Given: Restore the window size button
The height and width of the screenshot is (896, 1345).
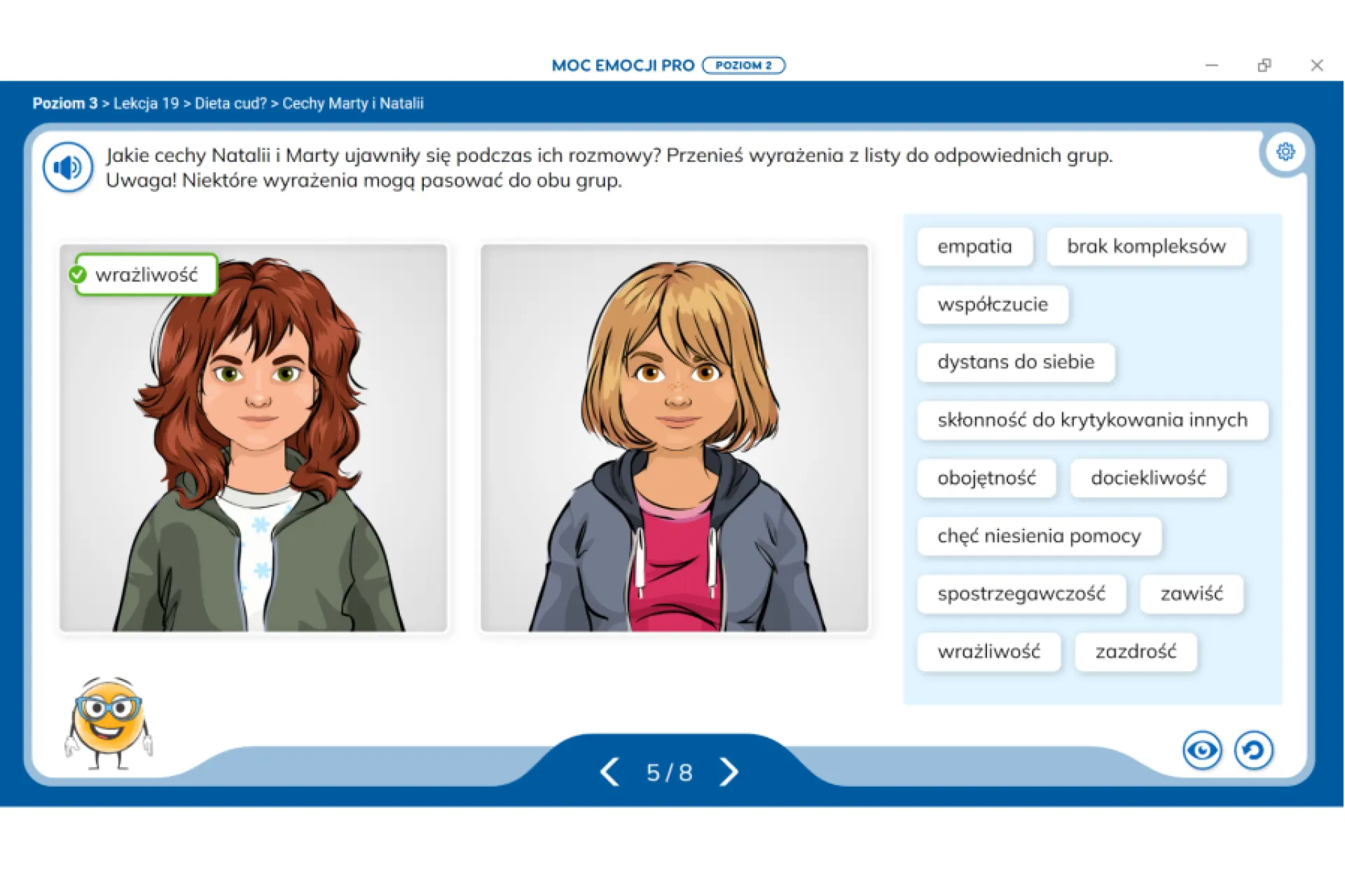Looking at the screenshot, I should pyautogui.click(x=1264, y=65).
